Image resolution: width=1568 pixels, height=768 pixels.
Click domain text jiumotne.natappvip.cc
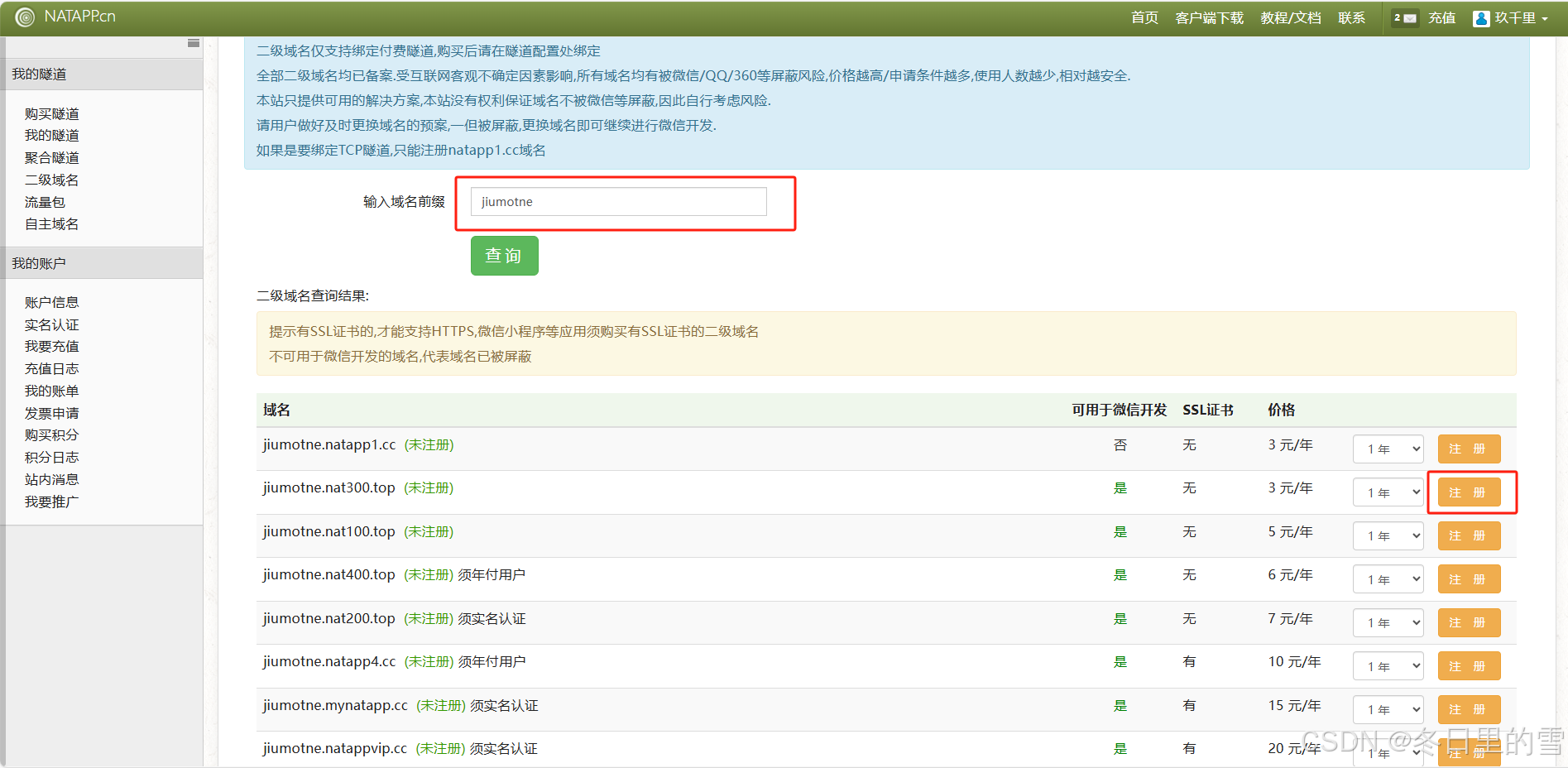coord(335,749)
